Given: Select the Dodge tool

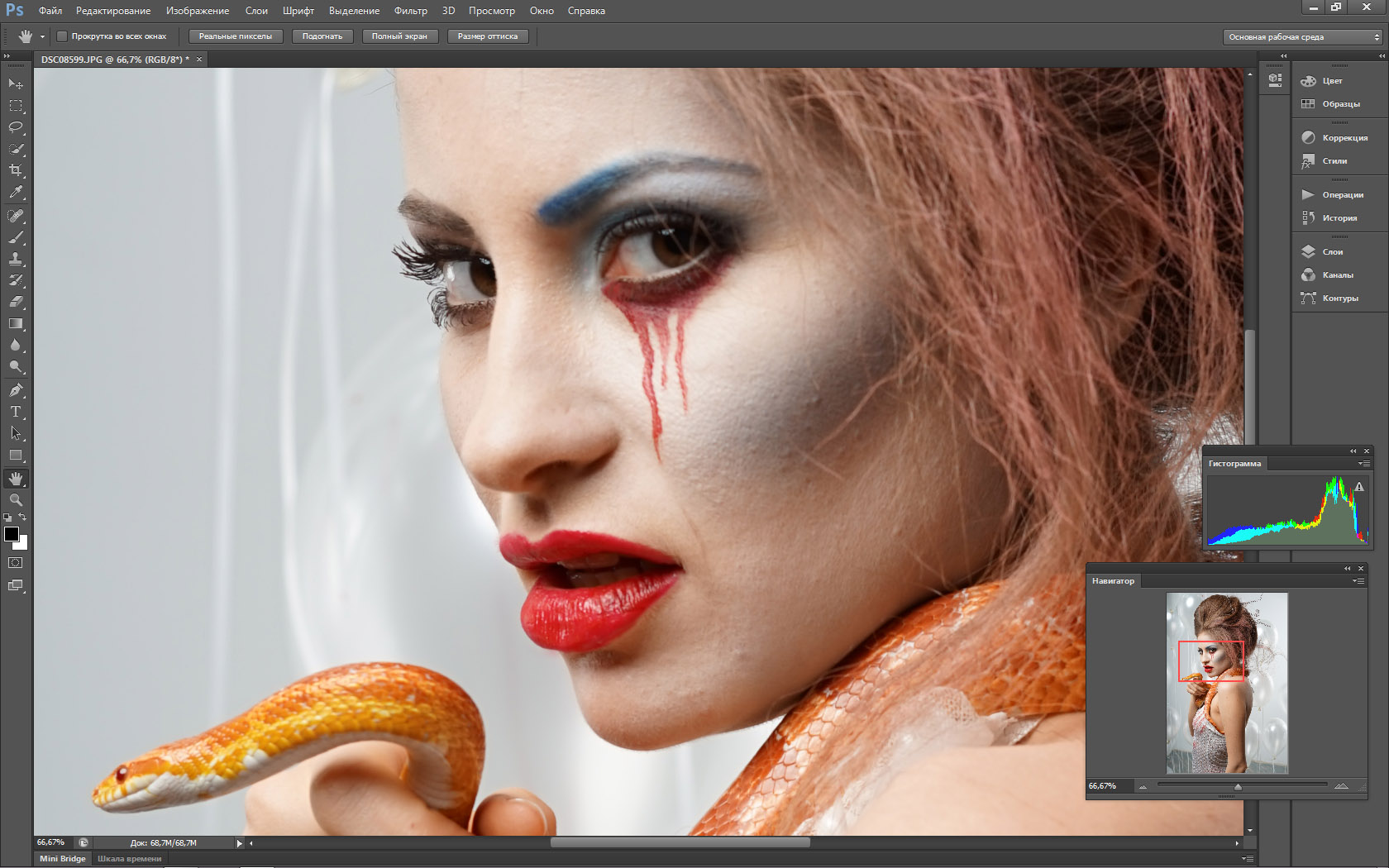Looking at the screenshot, I should click(x=16, y=366).
